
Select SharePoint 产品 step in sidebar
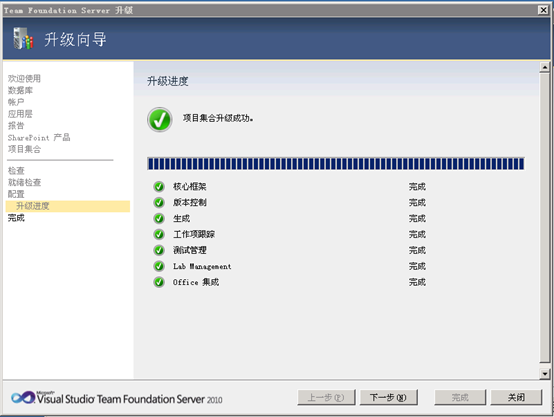pyautogui.click(x=39, y=137)
